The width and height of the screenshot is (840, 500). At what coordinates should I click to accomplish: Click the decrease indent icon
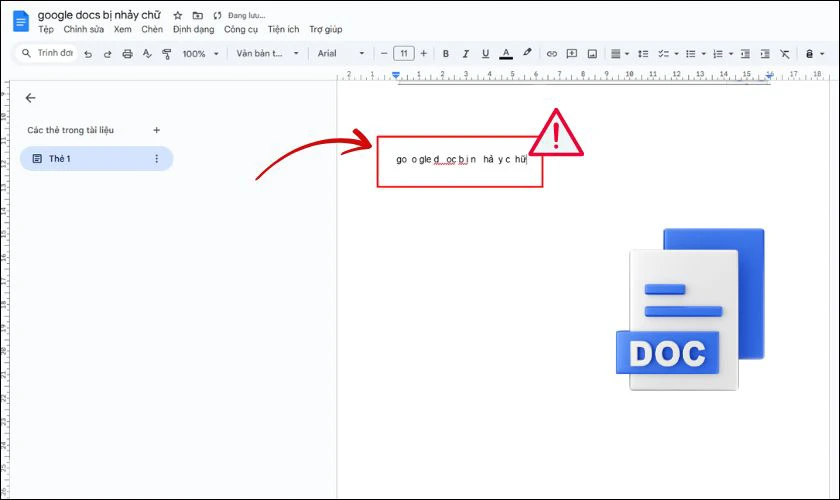745,54
